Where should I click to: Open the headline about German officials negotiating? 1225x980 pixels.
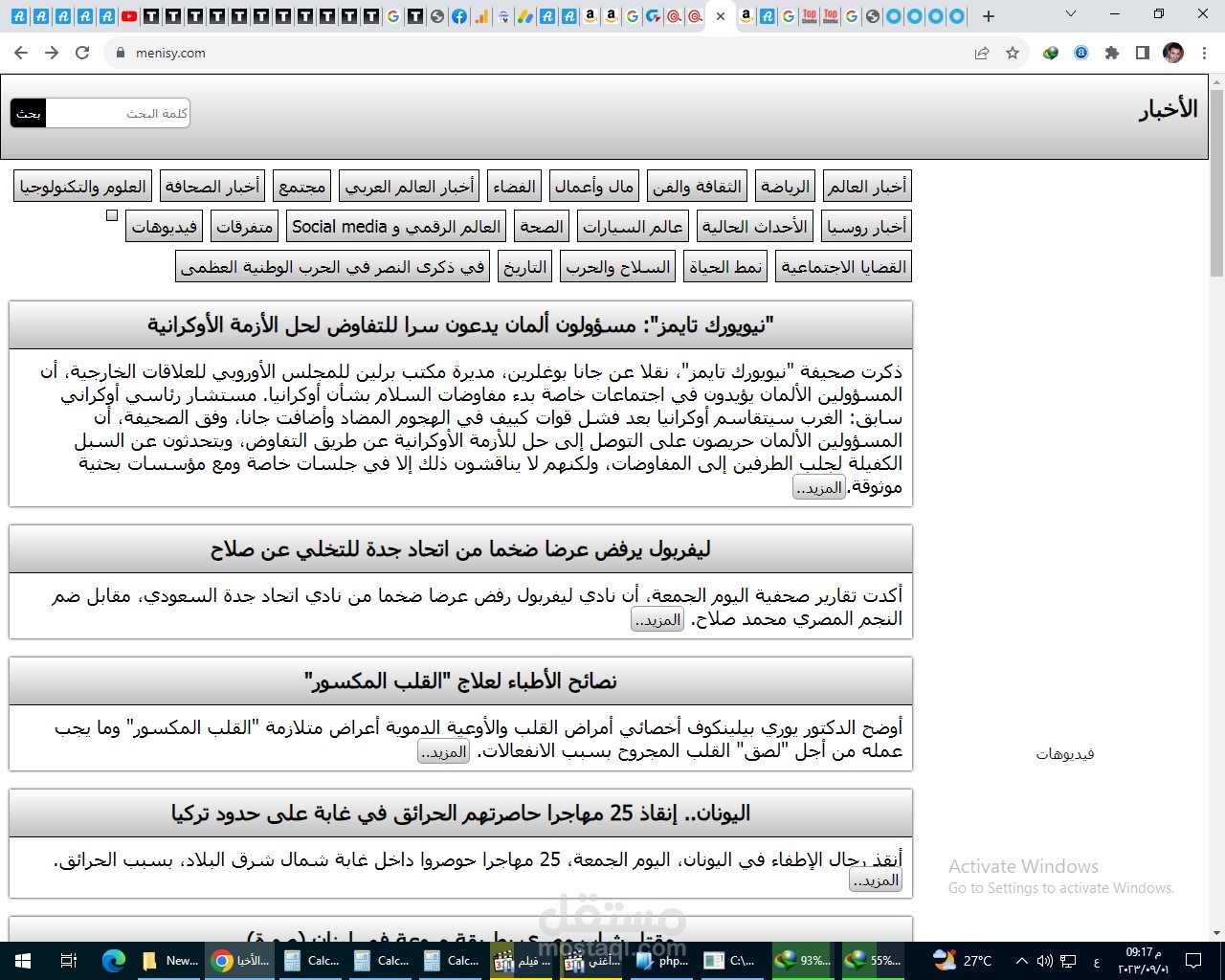[x=460, y=325]
